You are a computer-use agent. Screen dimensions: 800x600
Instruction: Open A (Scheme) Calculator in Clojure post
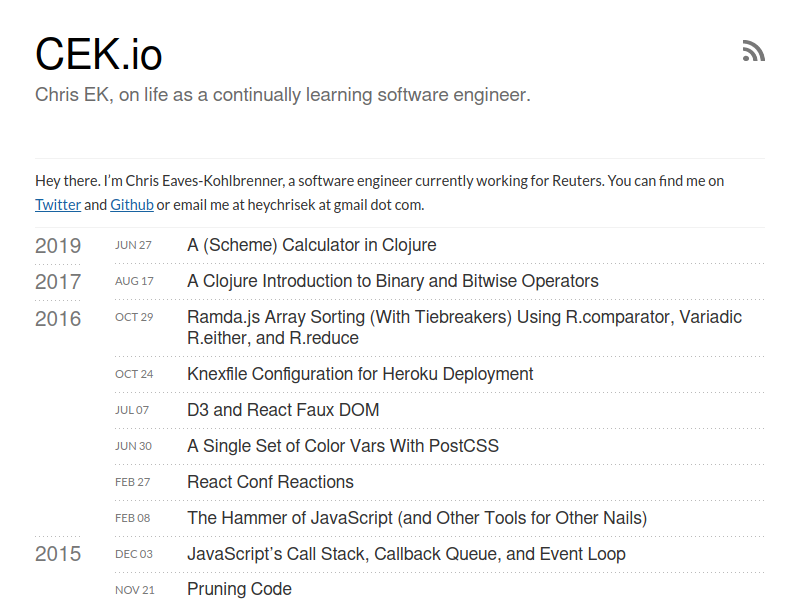(x=312, y=245)
